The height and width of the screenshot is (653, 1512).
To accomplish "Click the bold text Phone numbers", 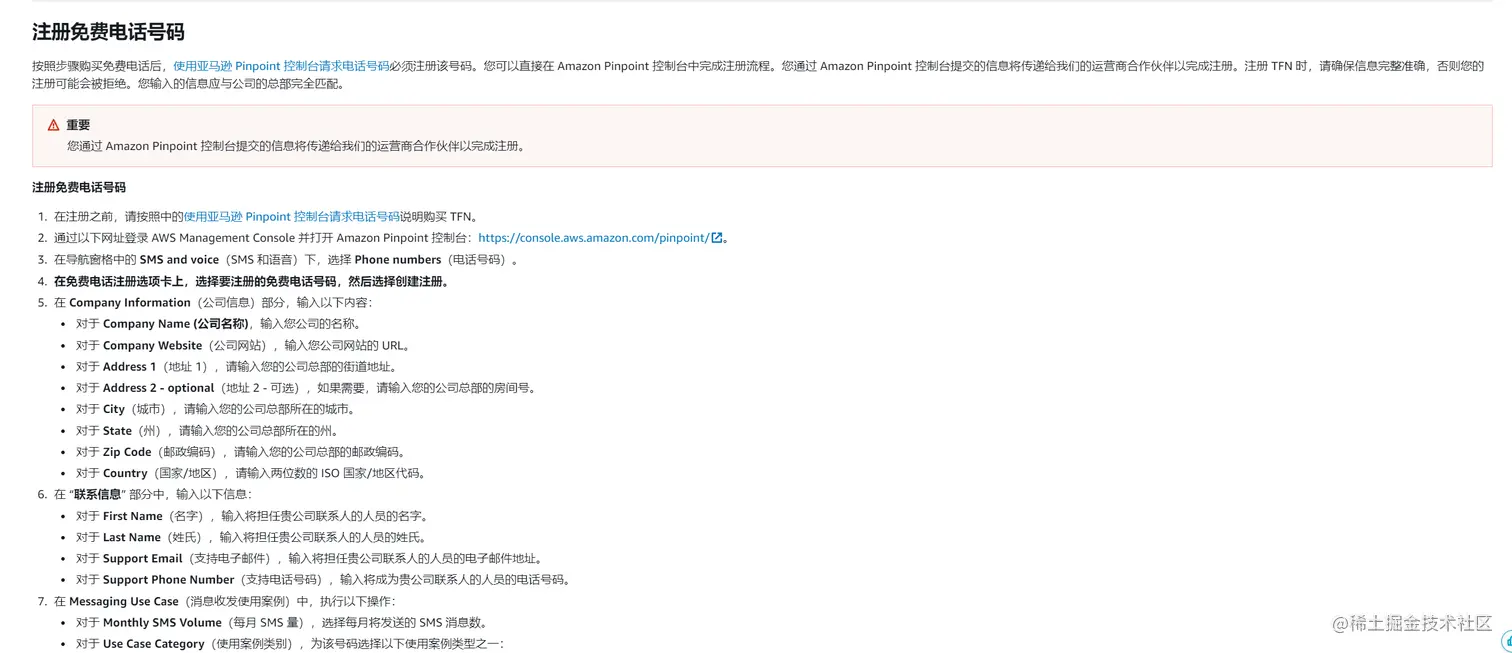I will pyautogui.click(x=397, y=259).
